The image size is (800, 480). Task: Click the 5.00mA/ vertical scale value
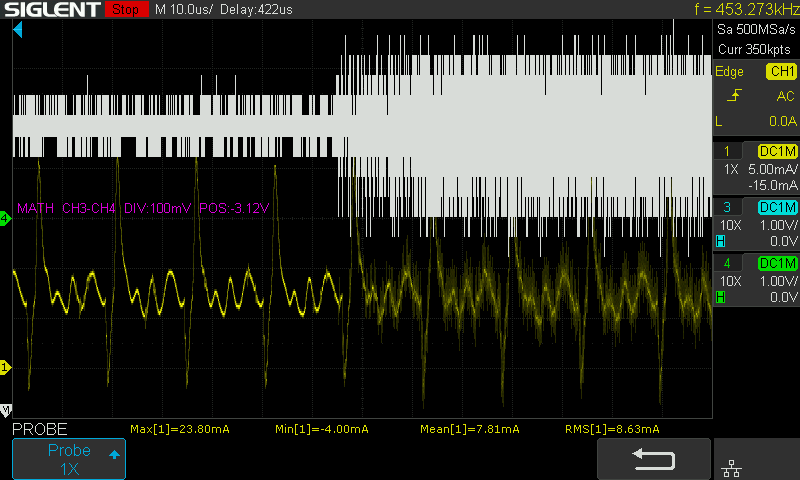[x=773, y=169]
